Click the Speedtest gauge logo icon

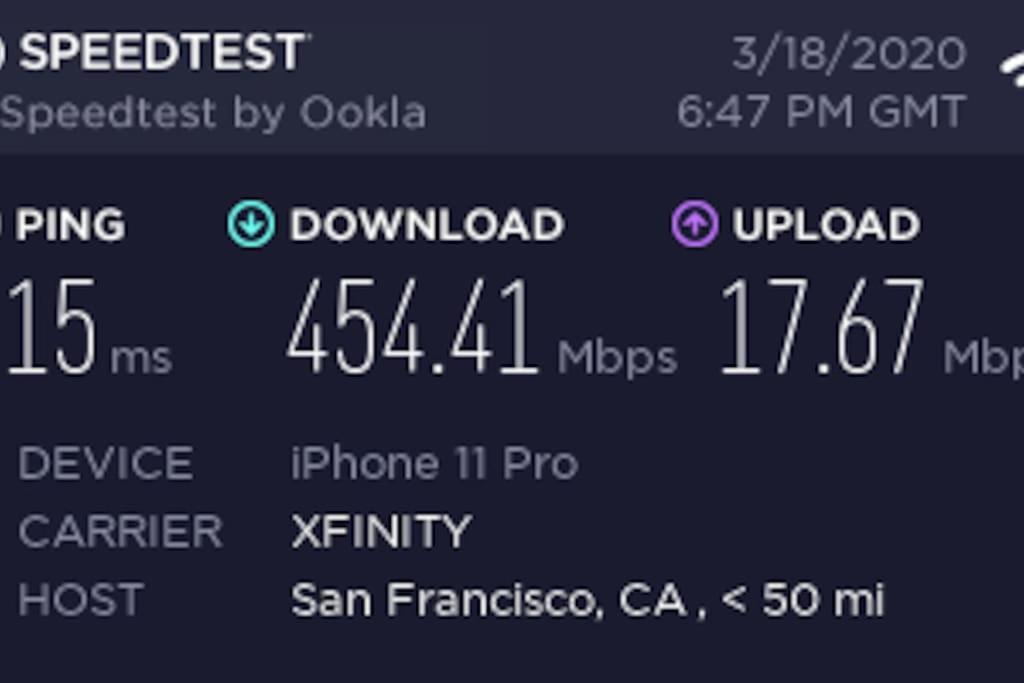(2, 52)
